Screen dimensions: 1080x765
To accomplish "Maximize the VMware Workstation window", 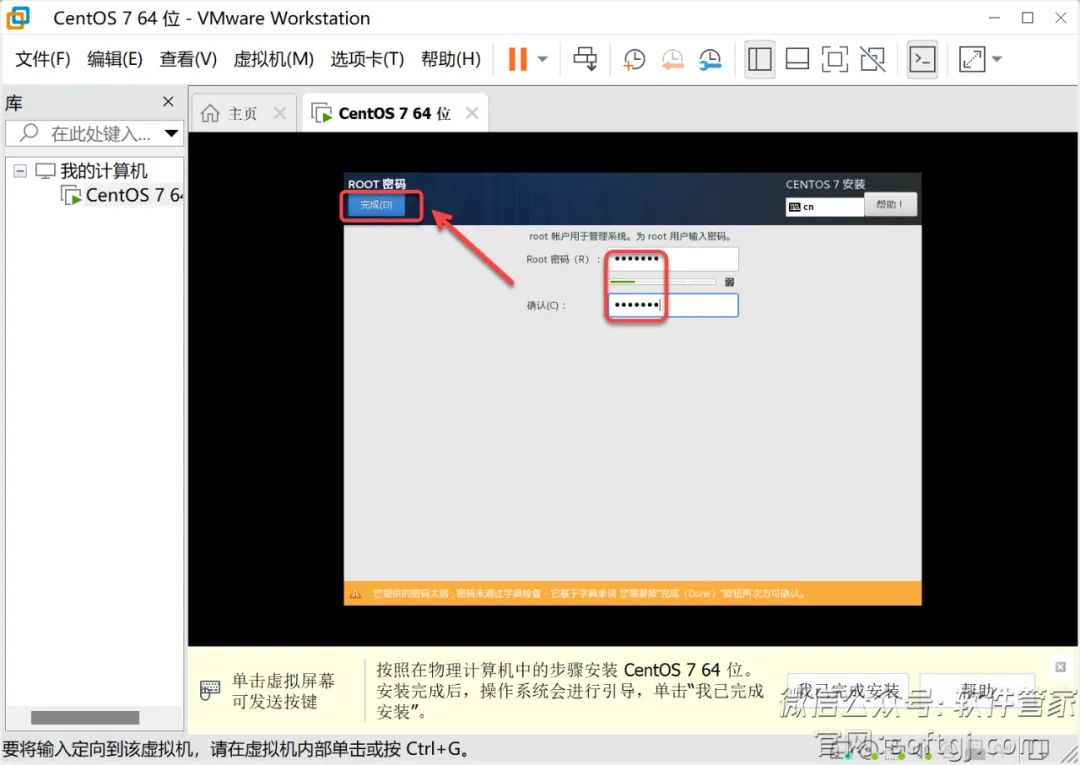I will [1028, 18].
